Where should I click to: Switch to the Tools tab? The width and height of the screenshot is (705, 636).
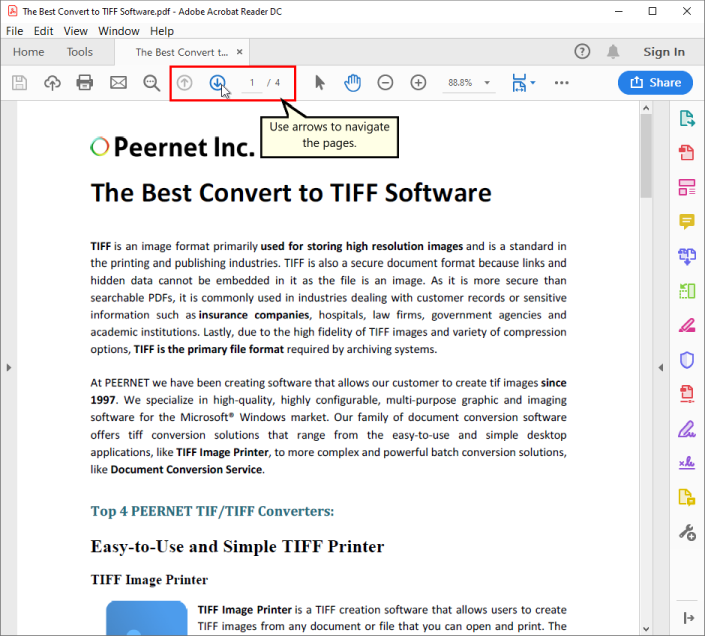click(80, 52)
